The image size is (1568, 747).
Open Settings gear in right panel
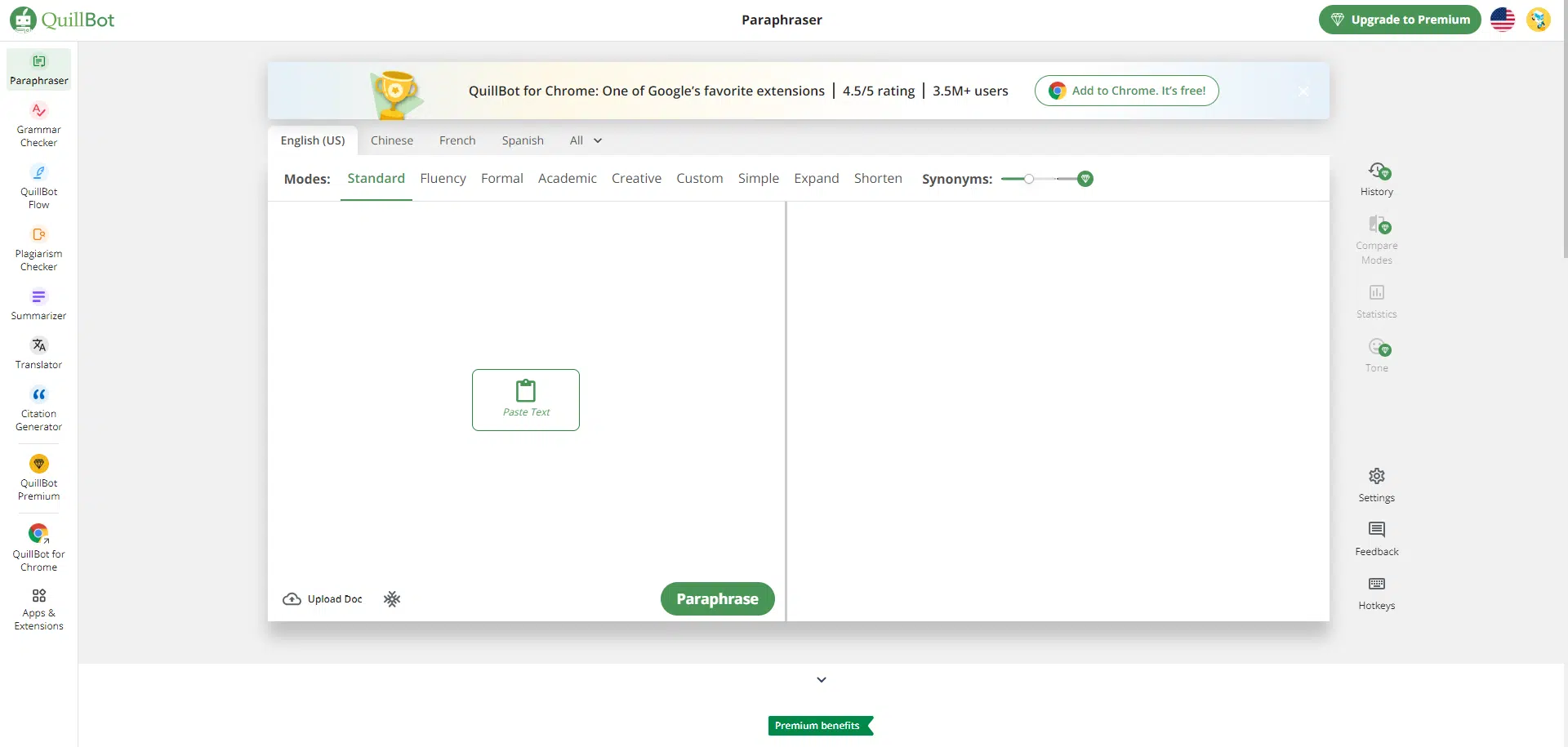coord(1377,485)
